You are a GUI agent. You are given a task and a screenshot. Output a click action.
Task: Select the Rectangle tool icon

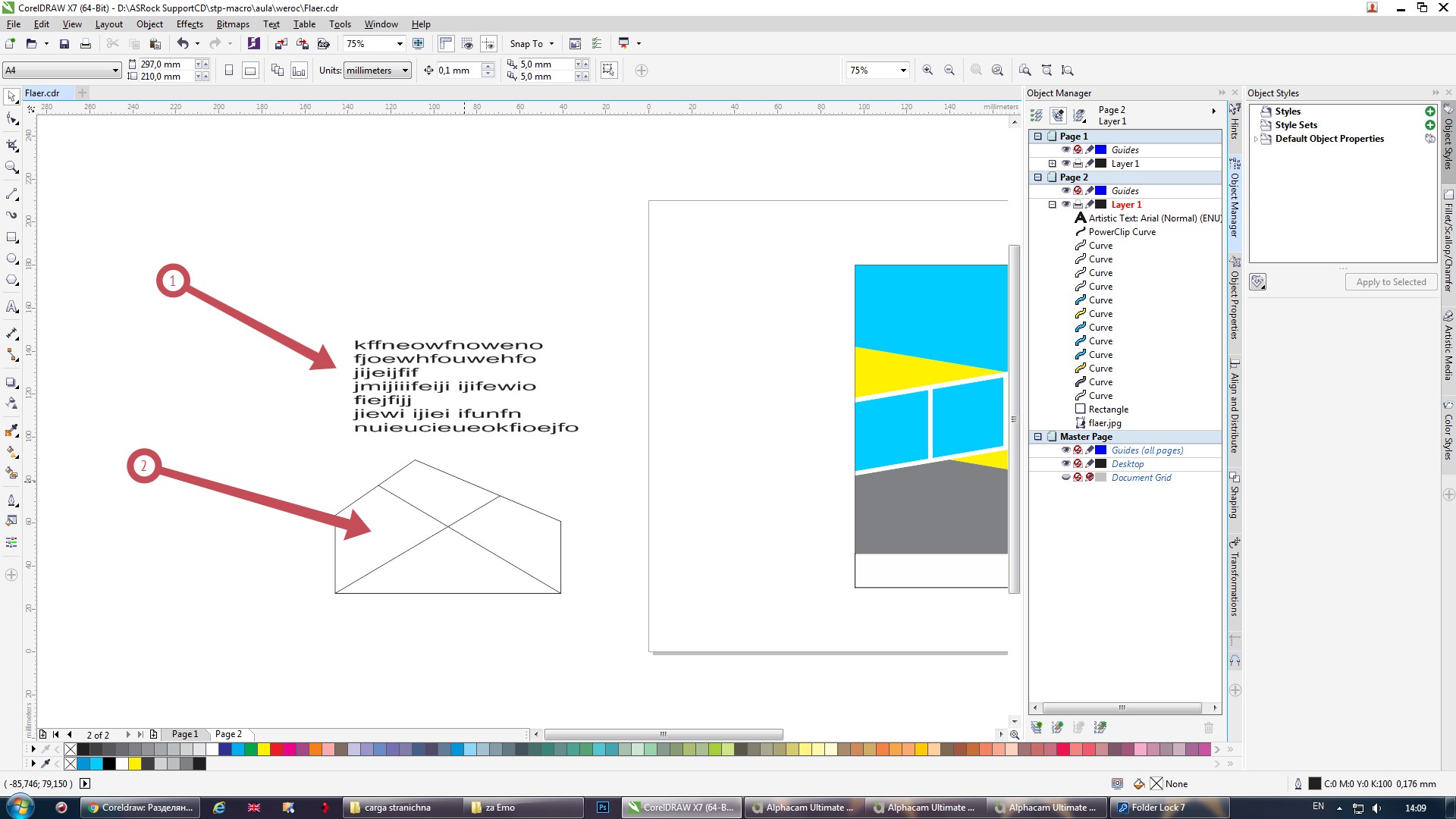pyautogui.click(x=13, y=231)
